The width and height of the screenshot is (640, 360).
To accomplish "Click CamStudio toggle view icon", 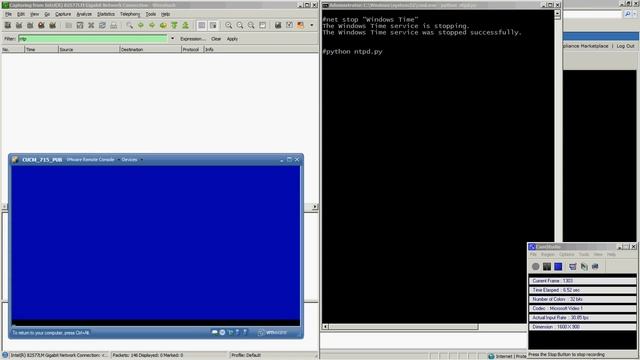I will 573,267.
